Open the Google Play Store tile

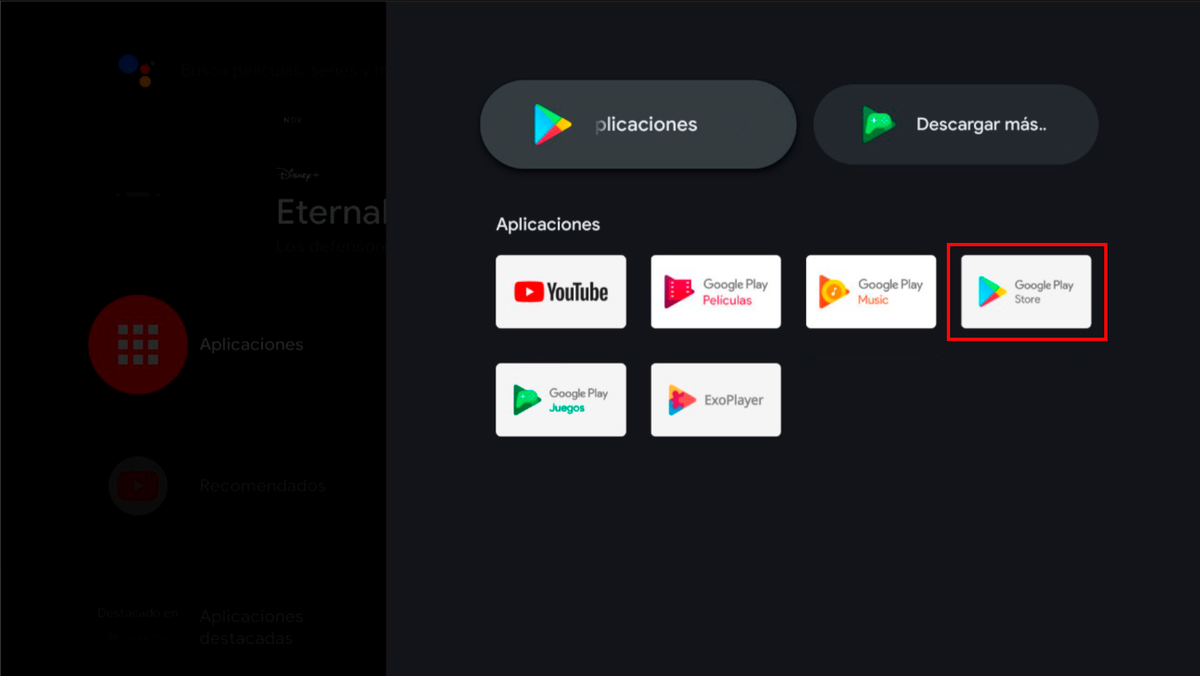click(1026, 292)
